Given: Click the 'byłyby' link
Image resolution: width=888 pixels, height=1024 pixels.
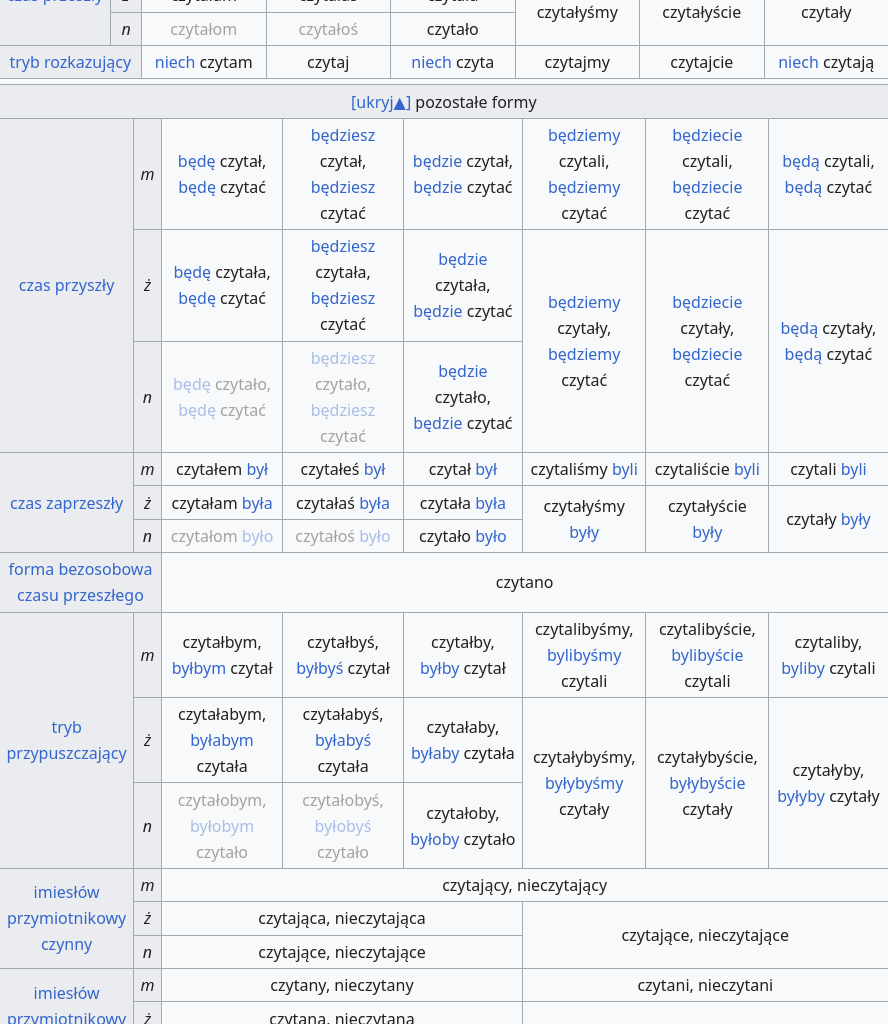Looking at the screenshot, I should [x=801, y=796].
